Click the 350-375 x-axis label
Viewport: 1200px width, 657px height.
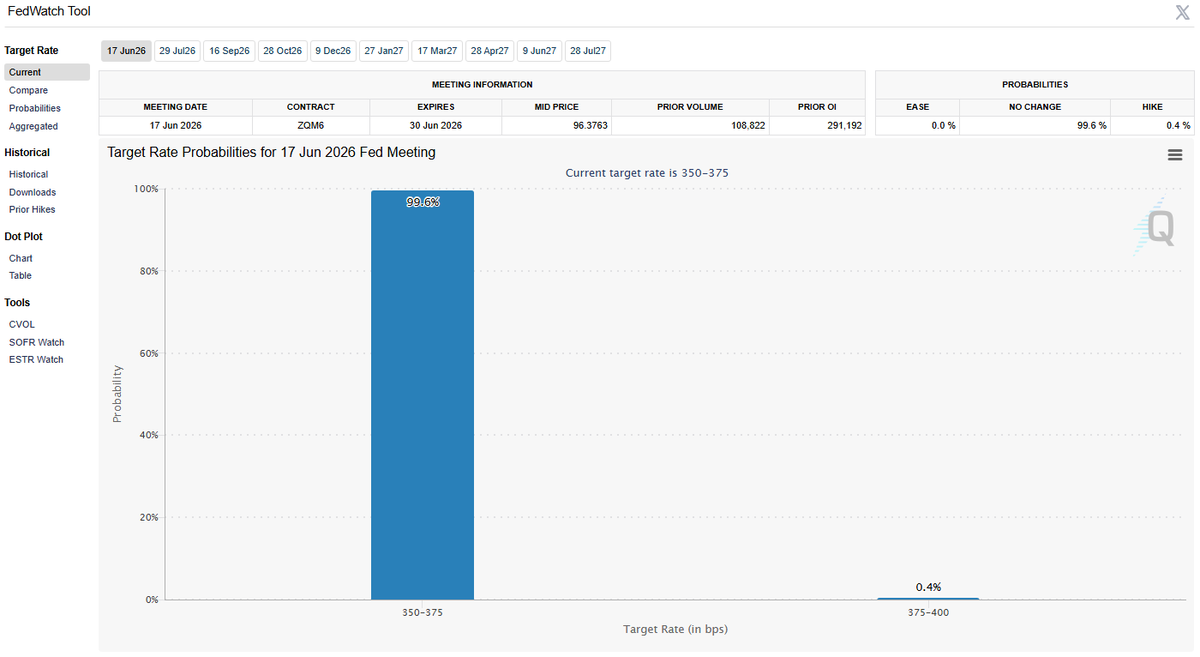pyautogui.click(x=422, y=612)
